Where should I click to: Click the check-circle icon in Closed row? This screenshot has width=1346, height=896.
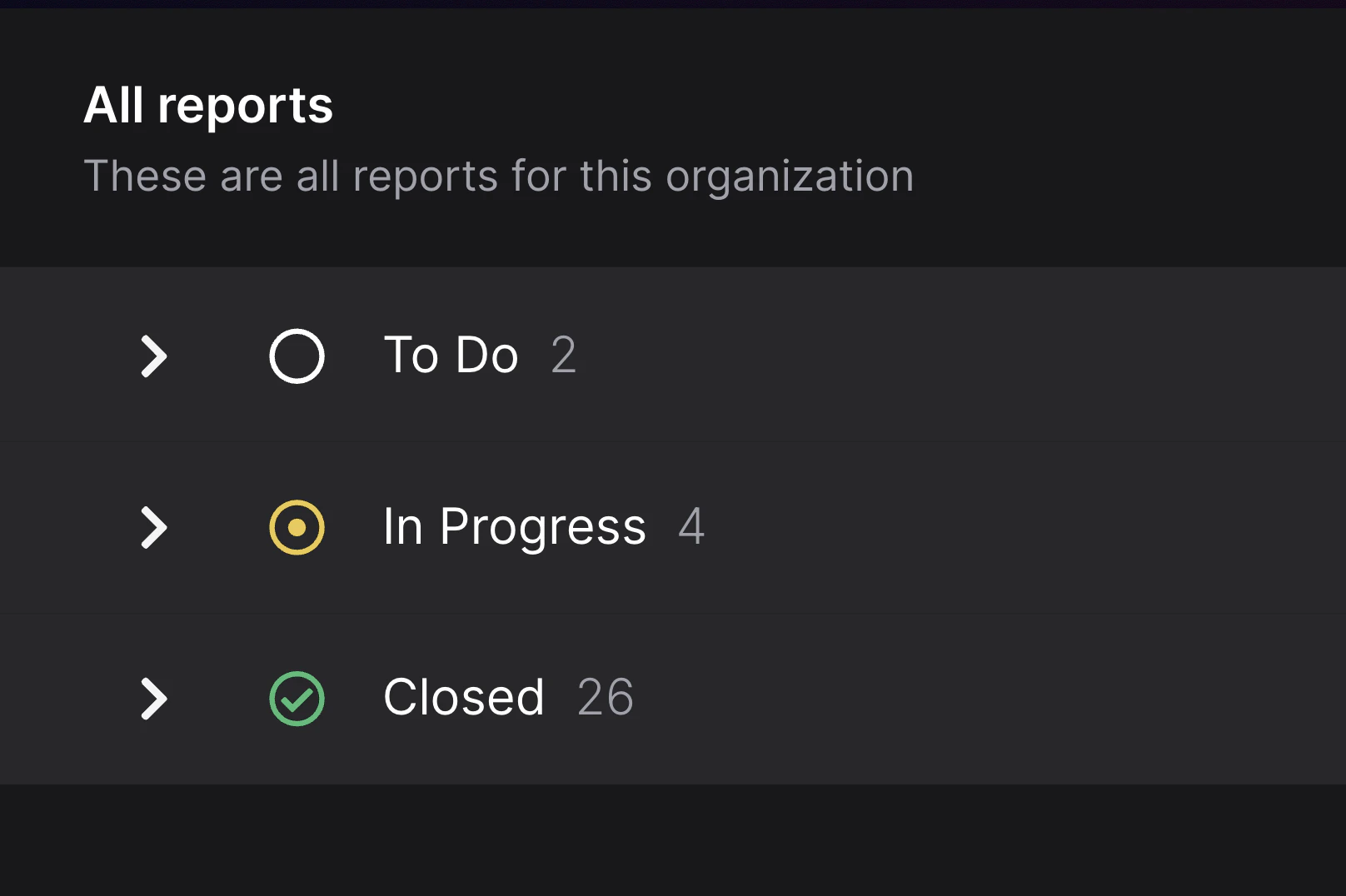[x=297, y=698]
